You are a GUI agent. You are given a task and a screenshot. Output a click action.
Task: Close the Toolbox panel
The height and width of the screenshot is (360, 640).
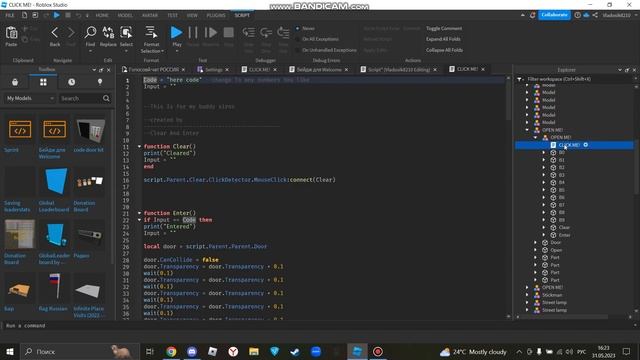point(109,70)
